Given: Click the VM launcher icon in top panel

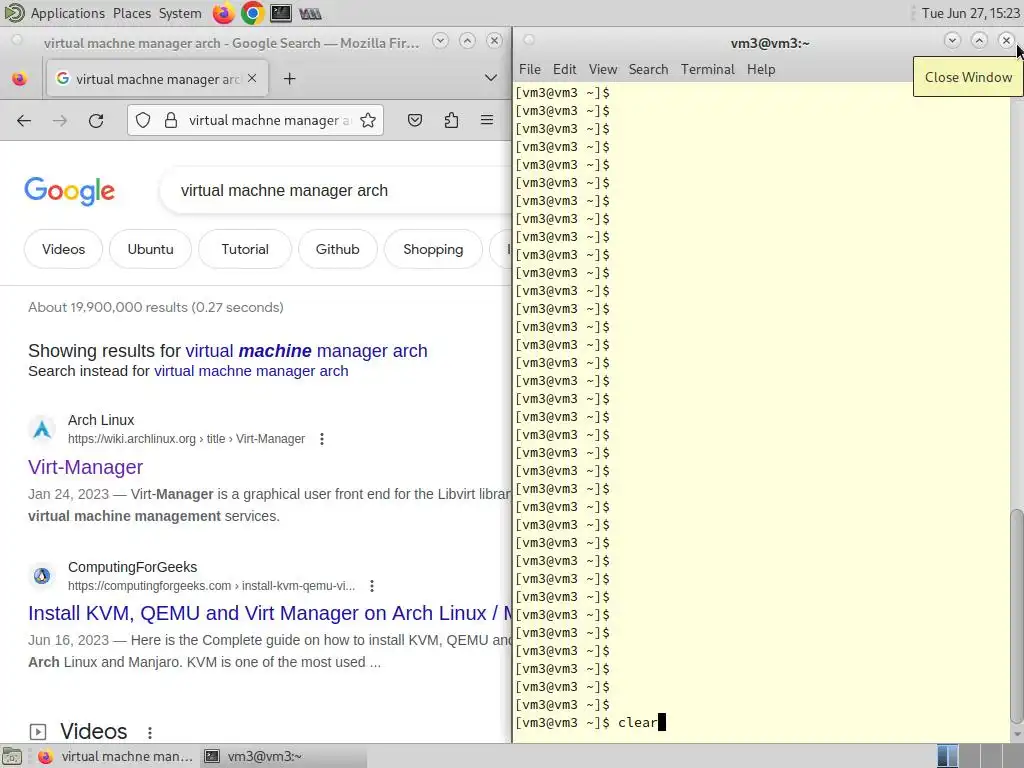Looking at the screenshot, I should coord(310,13).
